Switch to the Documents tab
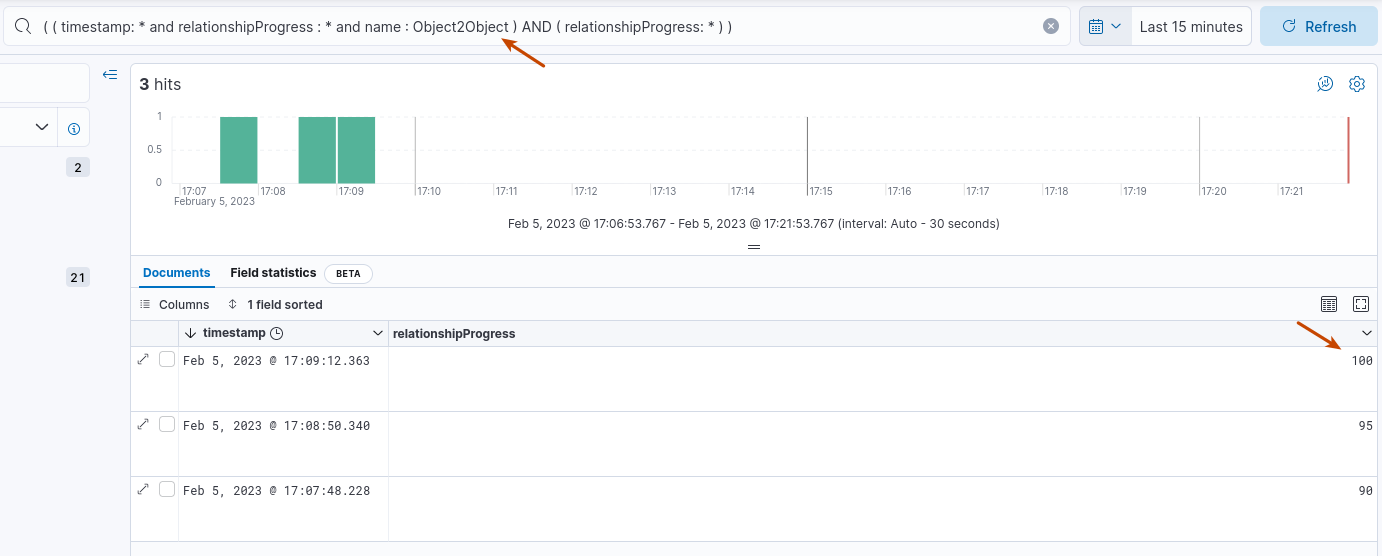Image resolution: width=1382 pixels, height=556 pixels. coord(177,273)
